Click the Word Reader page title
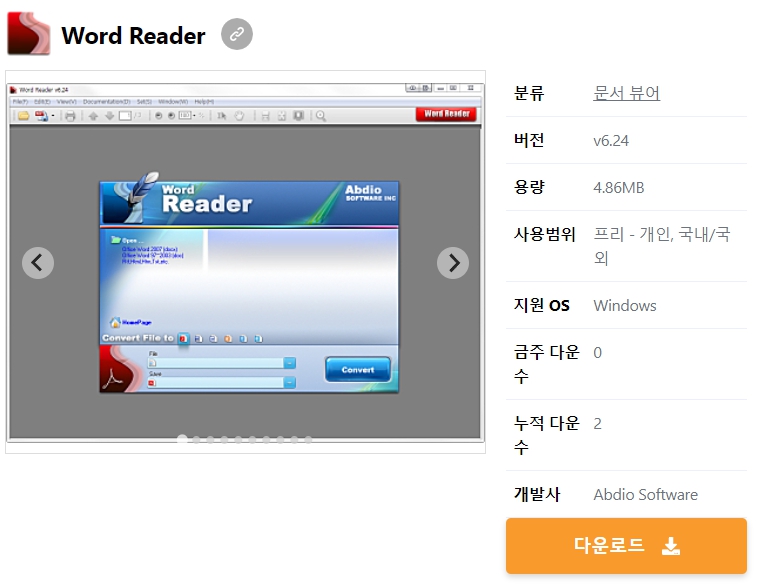 (133, 35)
